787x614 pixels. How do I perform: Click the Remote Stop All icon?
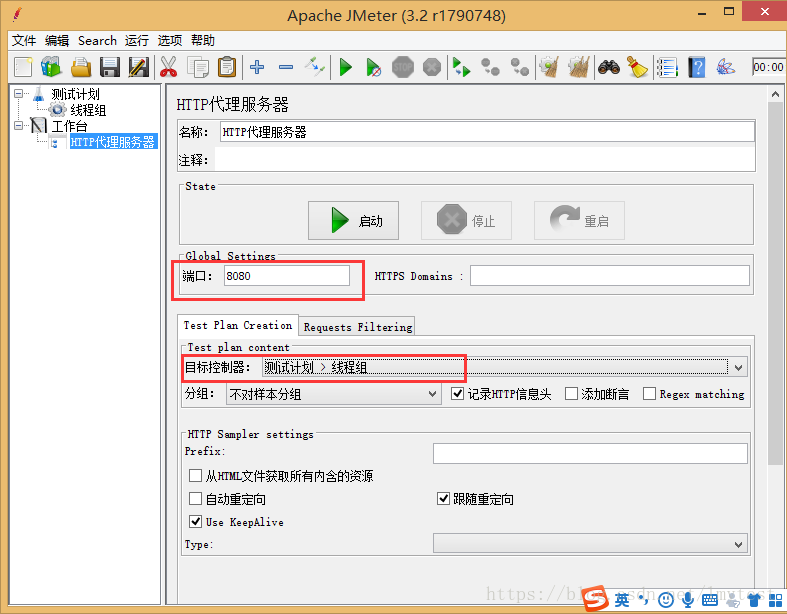tap(490, 67)
